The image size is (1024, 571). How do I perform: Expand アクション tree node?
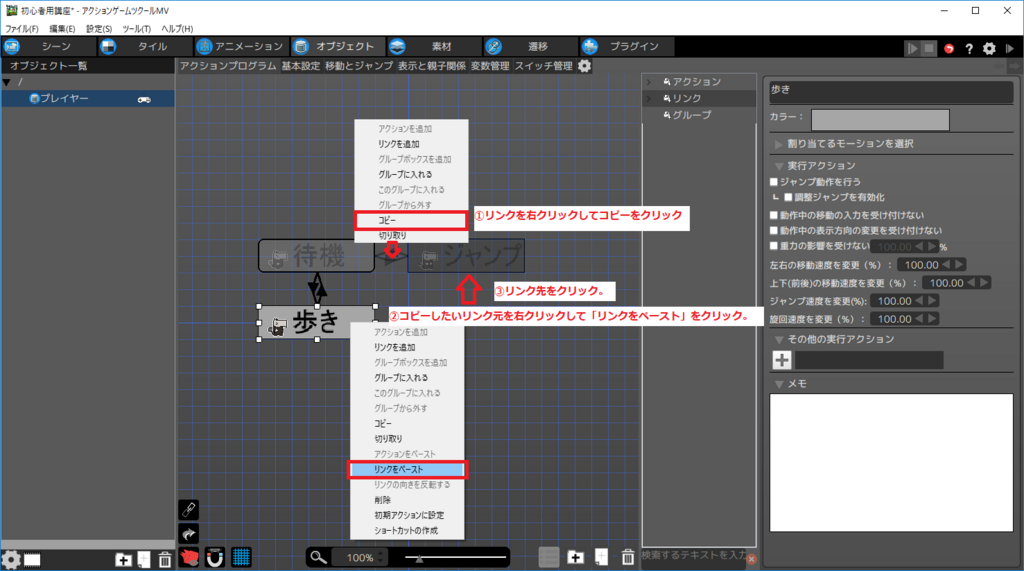[x=649, y=82]
